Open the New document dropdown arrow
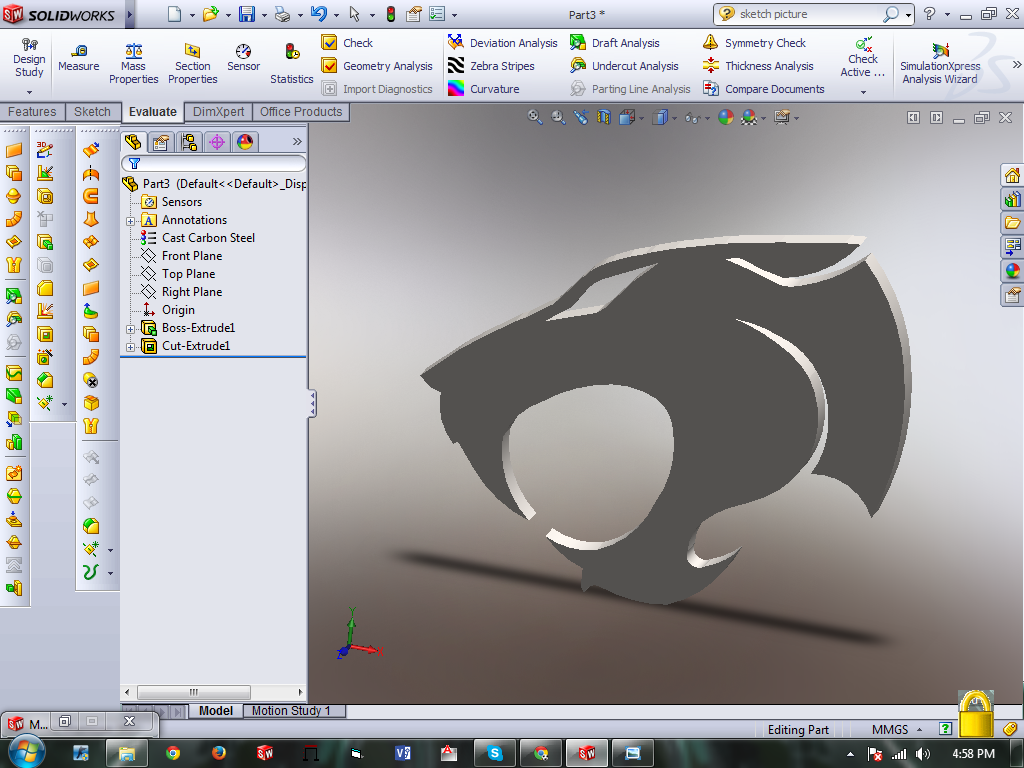This screenshot has width=1024, height=768. pos(192,14)
